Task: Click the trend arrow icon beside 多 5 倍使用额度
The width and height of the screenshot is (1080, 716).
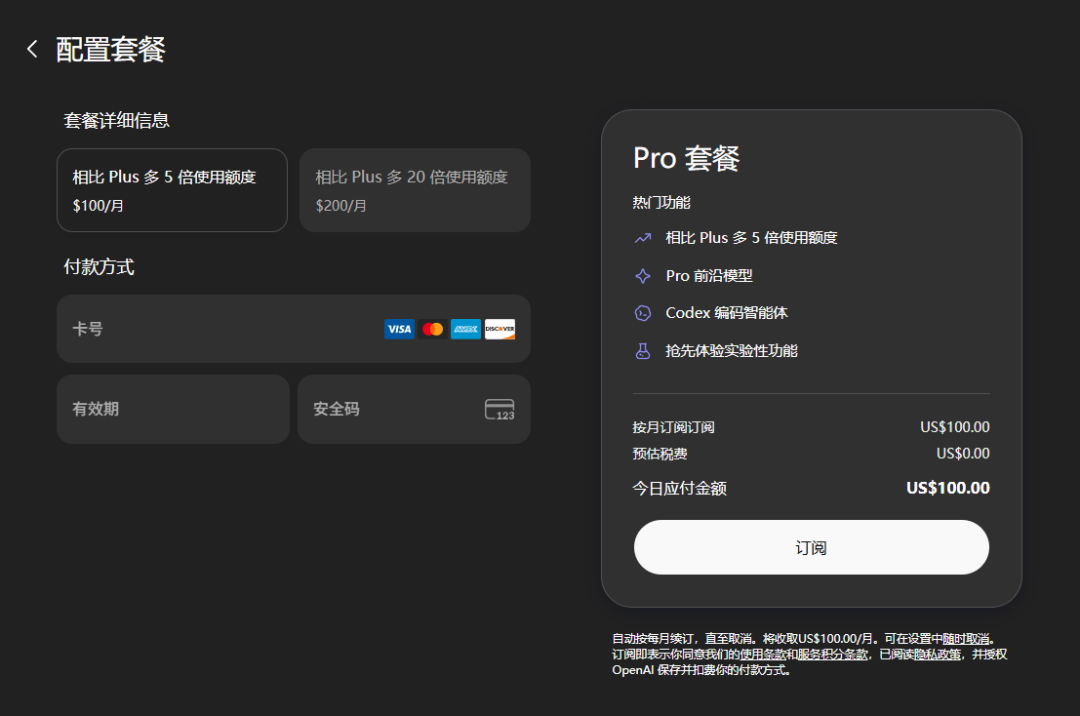Action: click(x=643, y=238)
